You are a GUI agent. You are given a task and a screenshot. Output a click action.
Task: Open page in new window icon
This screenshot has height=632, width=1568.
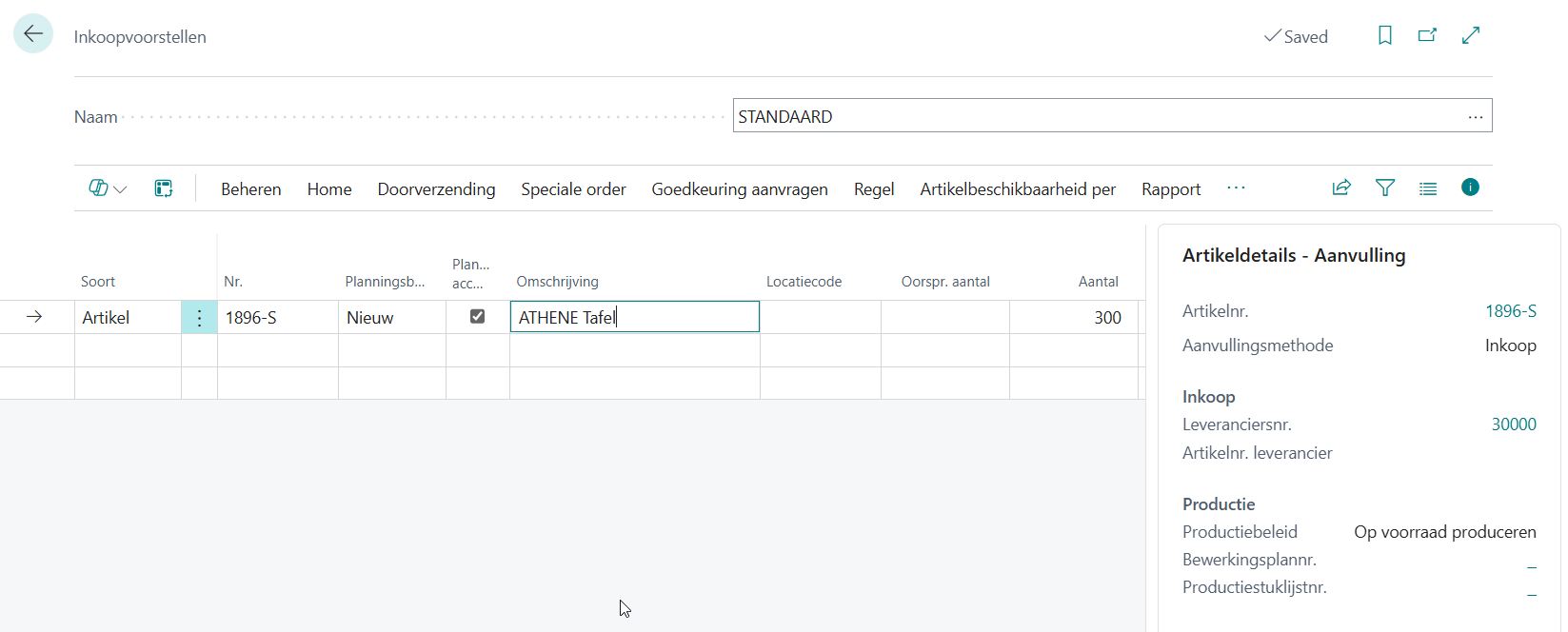tap(1427, 36)
